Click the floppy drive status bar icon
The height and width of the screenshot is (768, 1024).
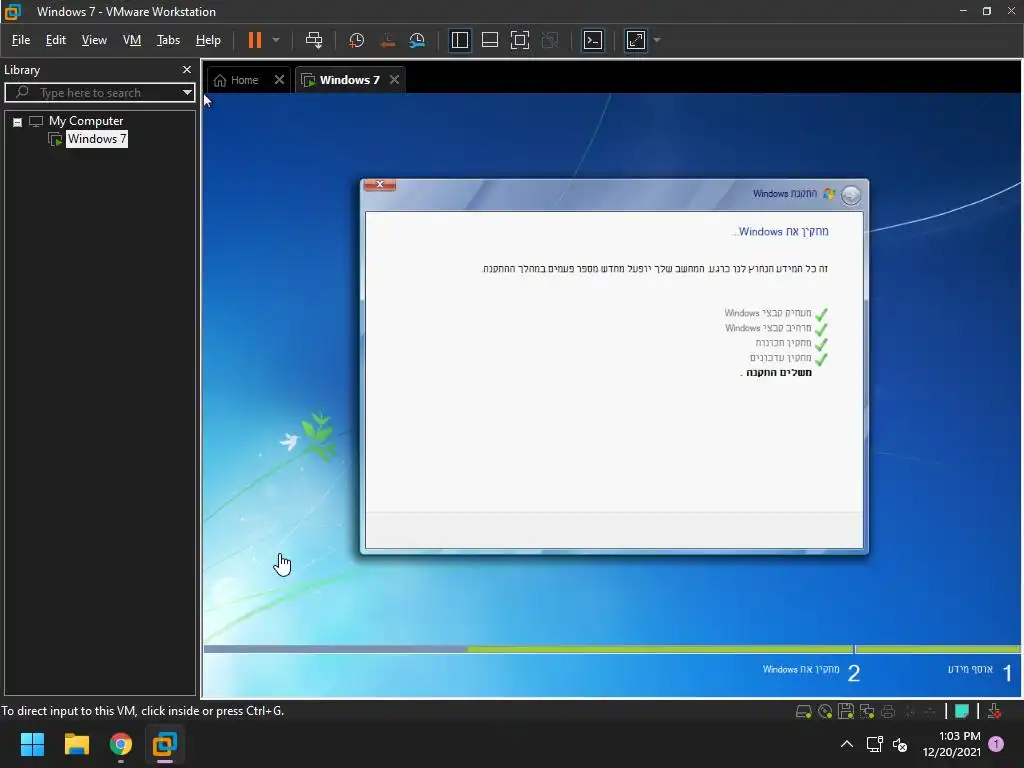pyautogui.click(x=846, y=712)
